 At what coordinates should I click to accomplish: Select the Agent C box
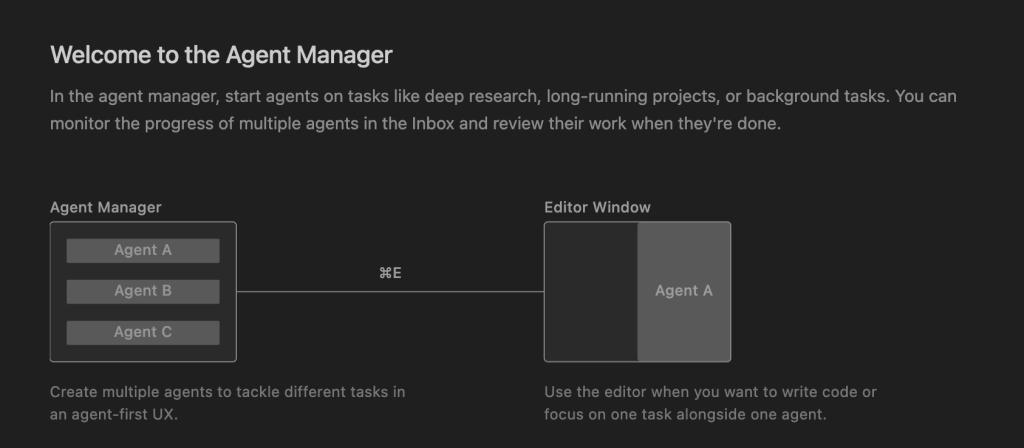142,332
